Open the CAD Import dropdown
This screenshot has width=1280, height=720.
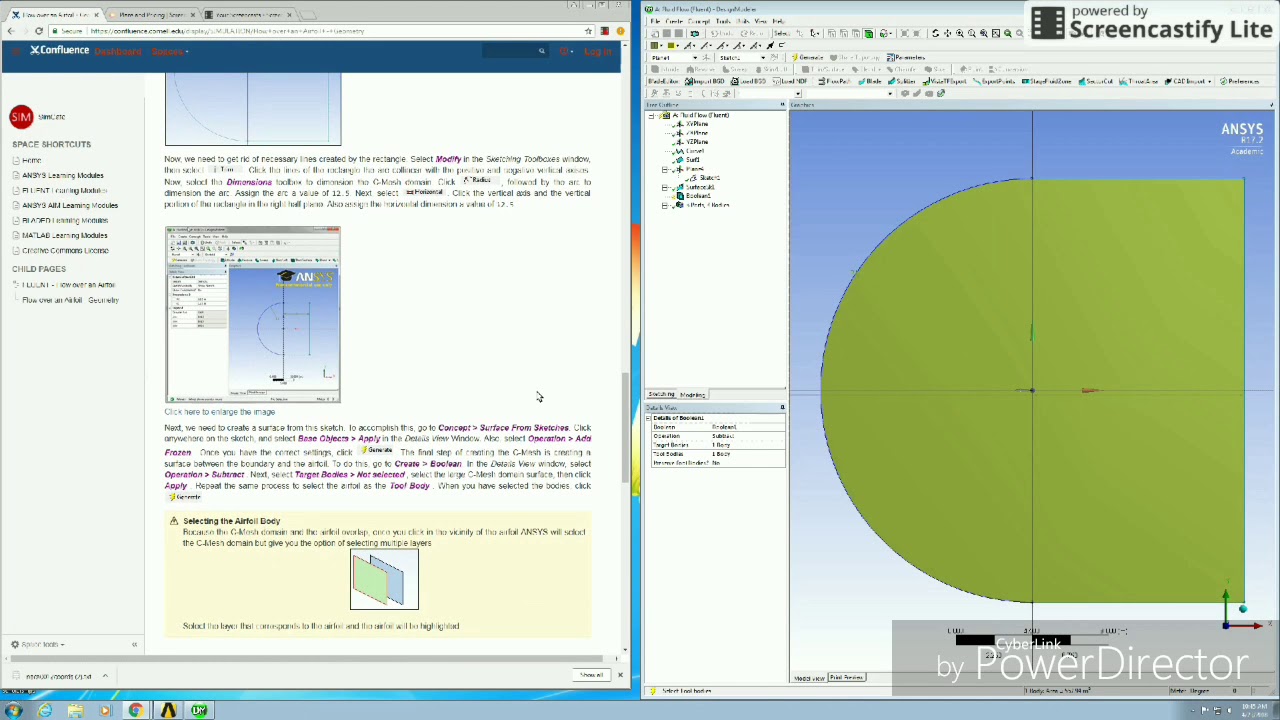(x=1188, y=81)
